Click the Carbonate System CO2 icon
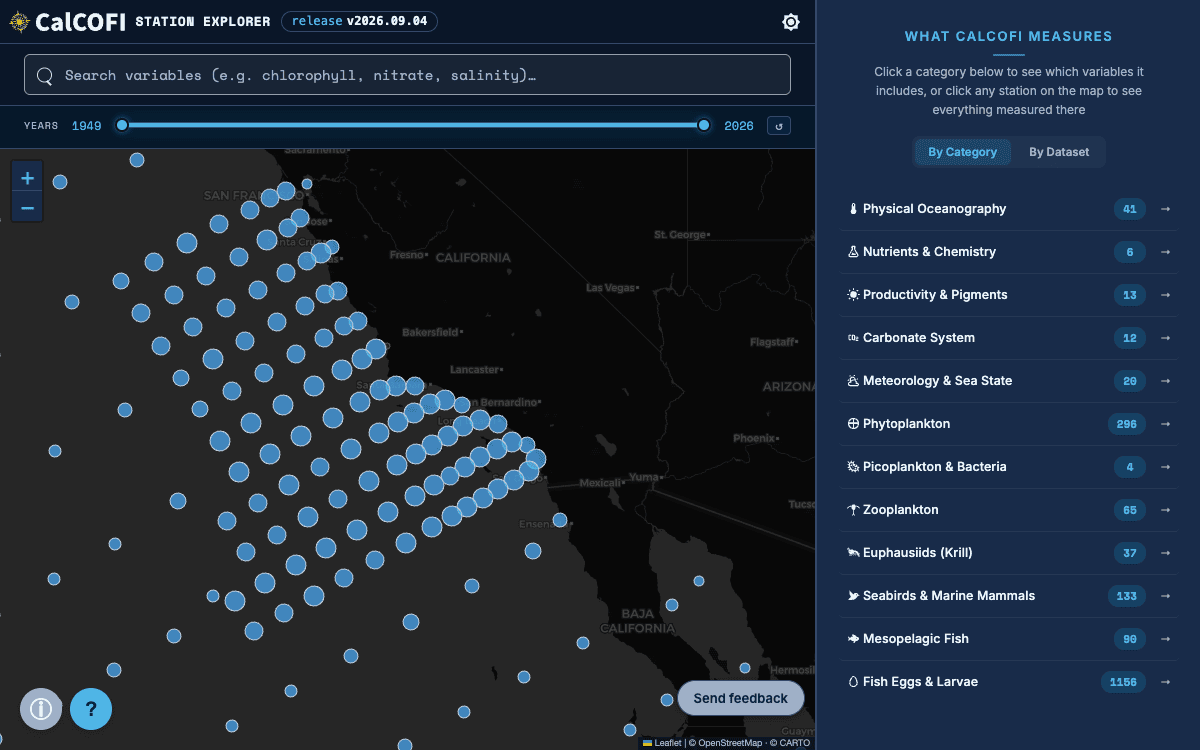Image resolution: width=1200 pixels, height=750 pixels. tap(853, 338)
